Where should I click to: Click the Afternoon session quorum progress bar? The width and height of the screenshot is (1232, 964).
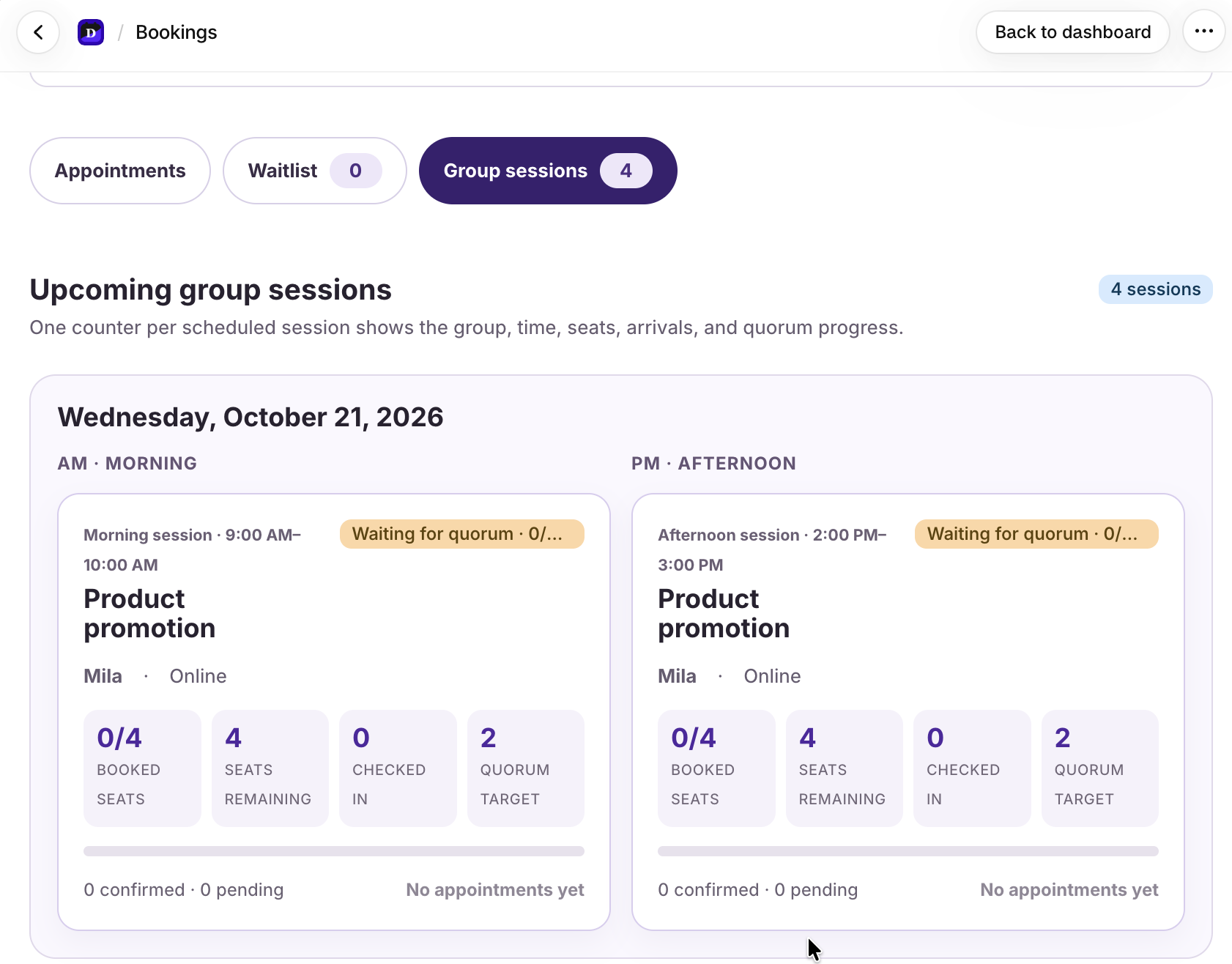click(x=908, y=851)
